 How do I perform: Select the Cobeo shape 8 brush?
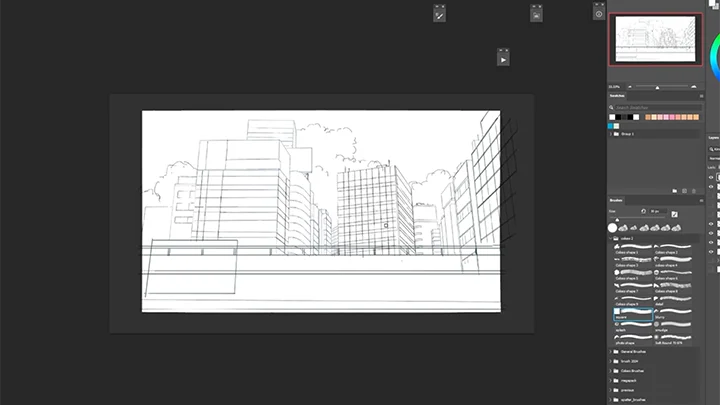tap(673, 288)
